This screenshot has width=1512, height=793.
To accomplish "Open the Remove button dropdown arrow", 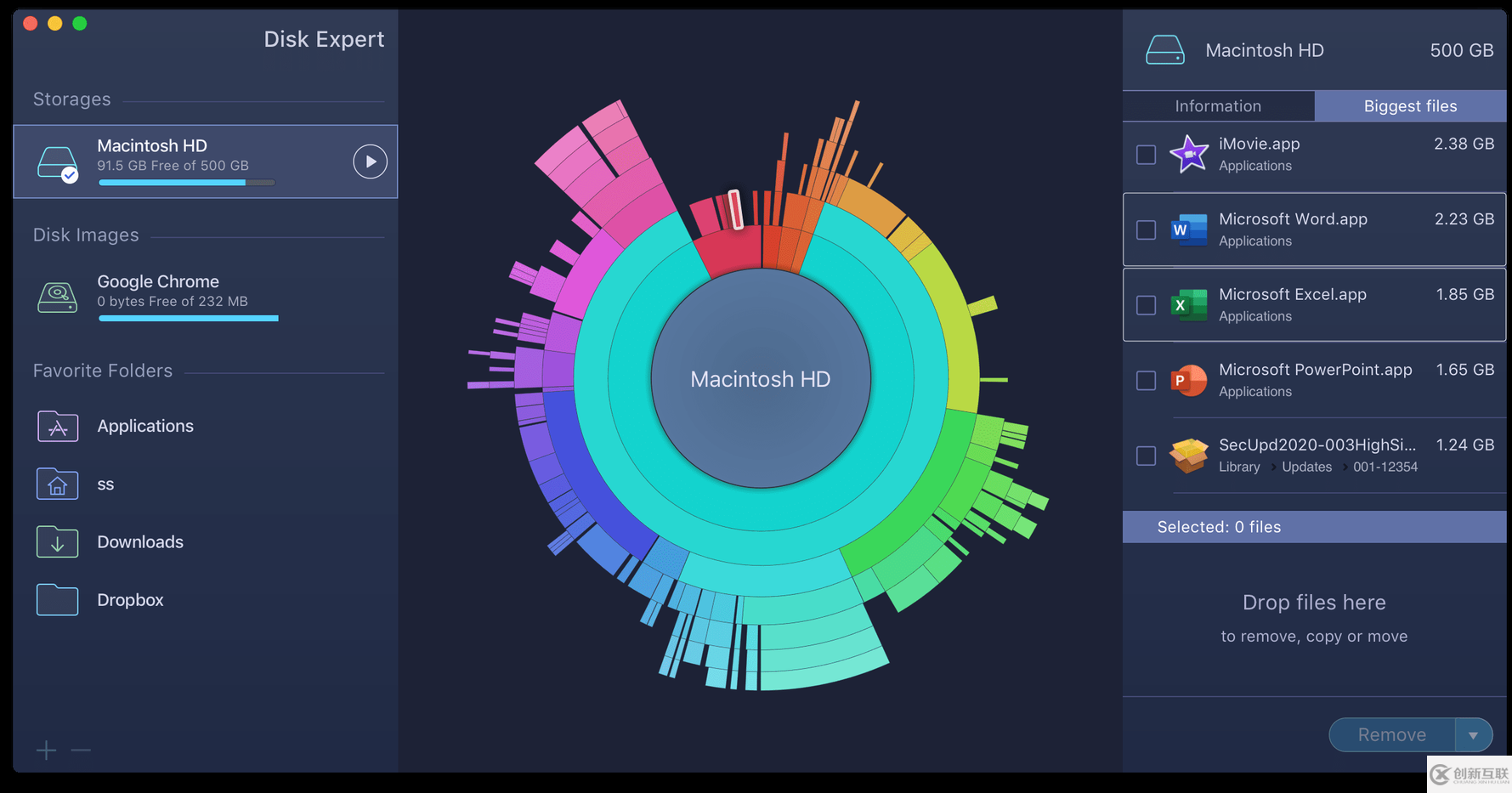I will (x=1474, y=735).
